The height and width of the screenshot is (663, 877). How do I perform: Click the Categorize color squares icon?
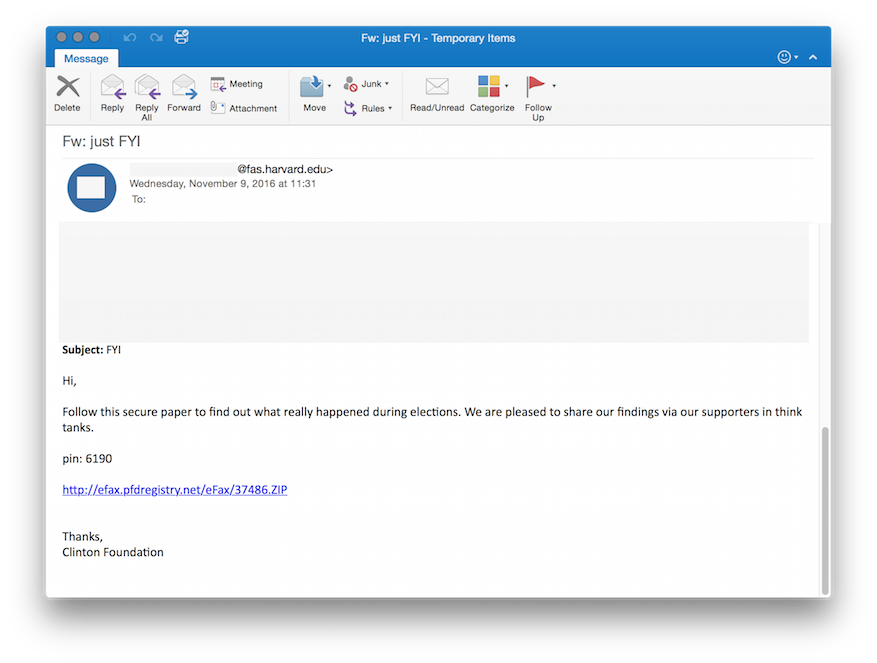[x=489, y=87]
